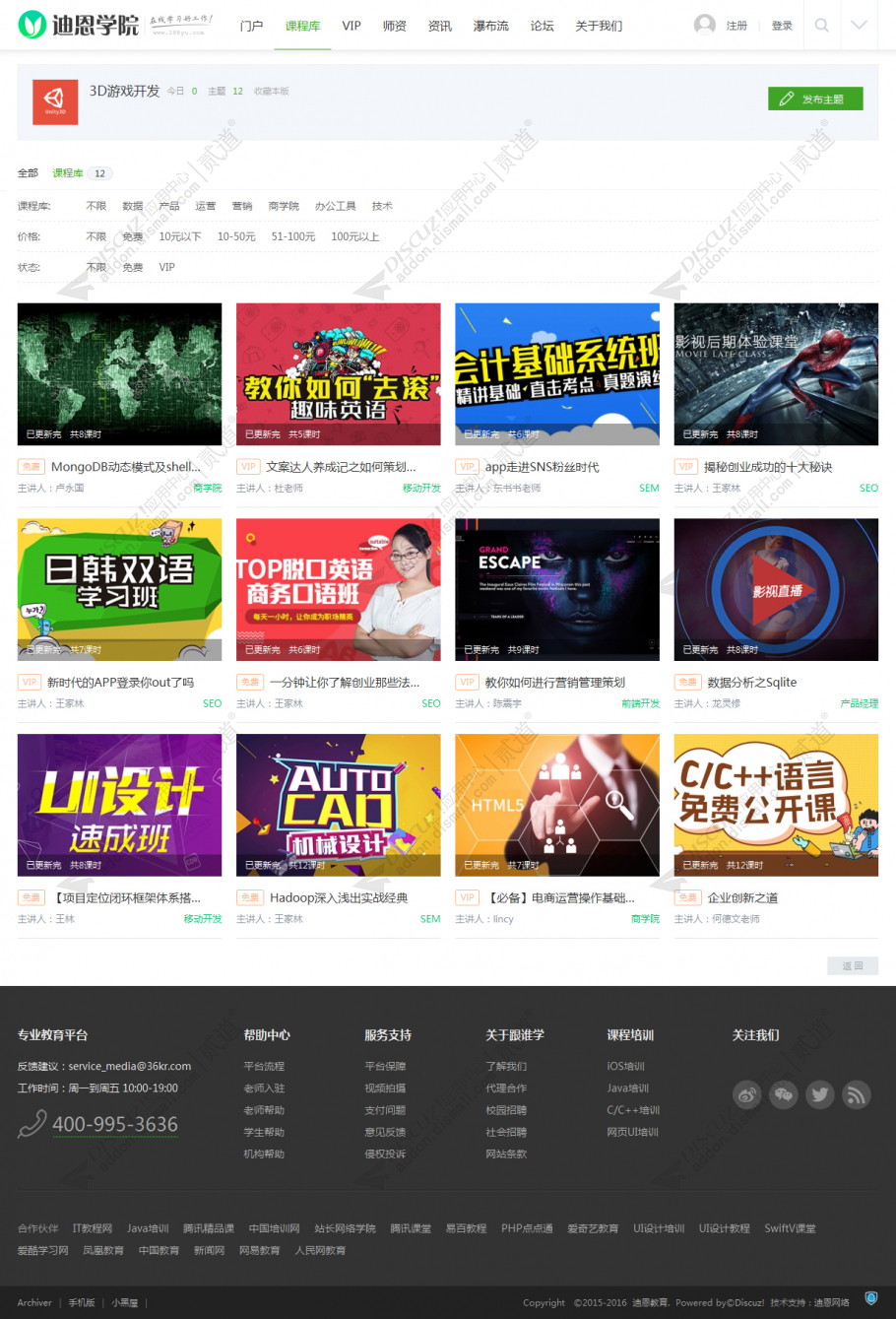Click VIP badge on 新时代的APP登录 course

tap(30, 682)
